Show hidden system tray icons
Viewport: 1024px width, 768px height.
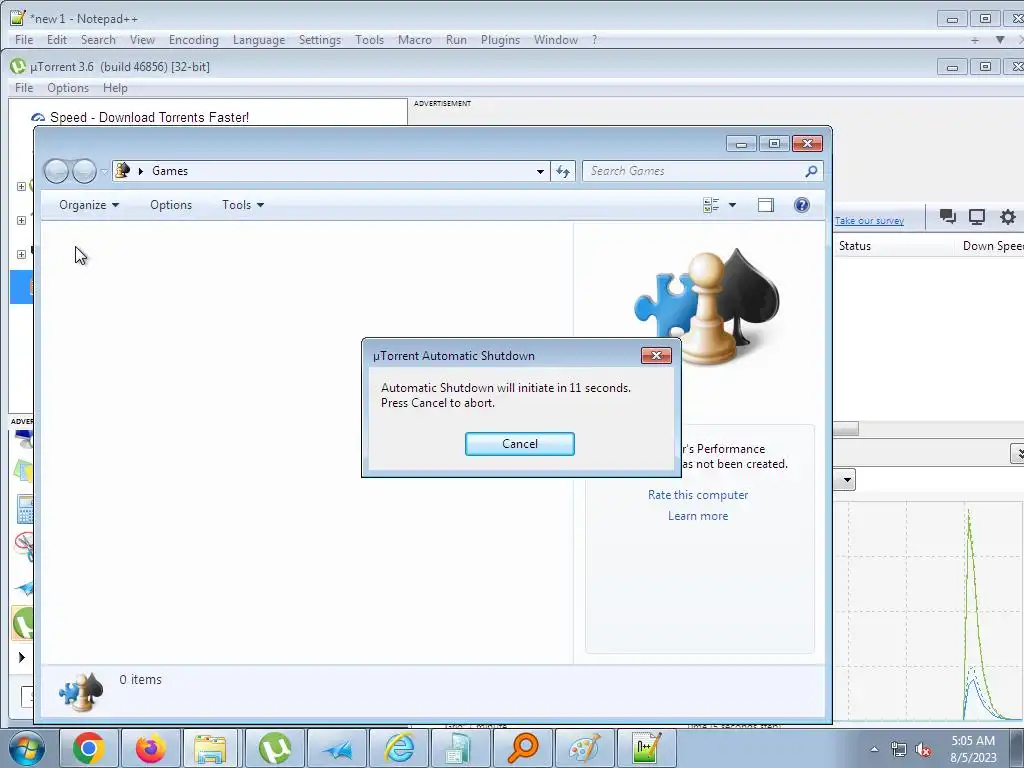(874, 749)
